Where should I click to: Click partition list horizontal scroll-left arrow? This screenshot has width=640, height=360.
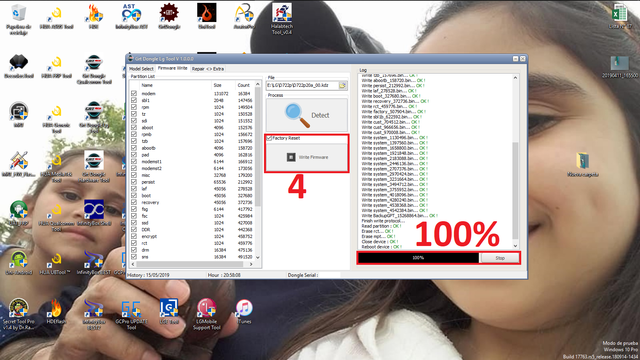[133, 264]
